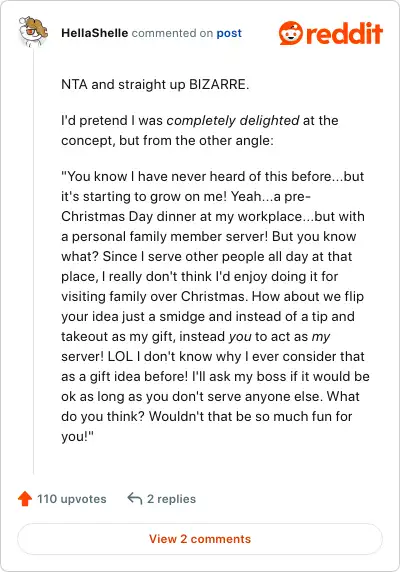Image resolution: width=400 pixels, height=572 pixels.
Task: Open HellaShelle's Snoo avatar image
Action: (x=33, y=32)
